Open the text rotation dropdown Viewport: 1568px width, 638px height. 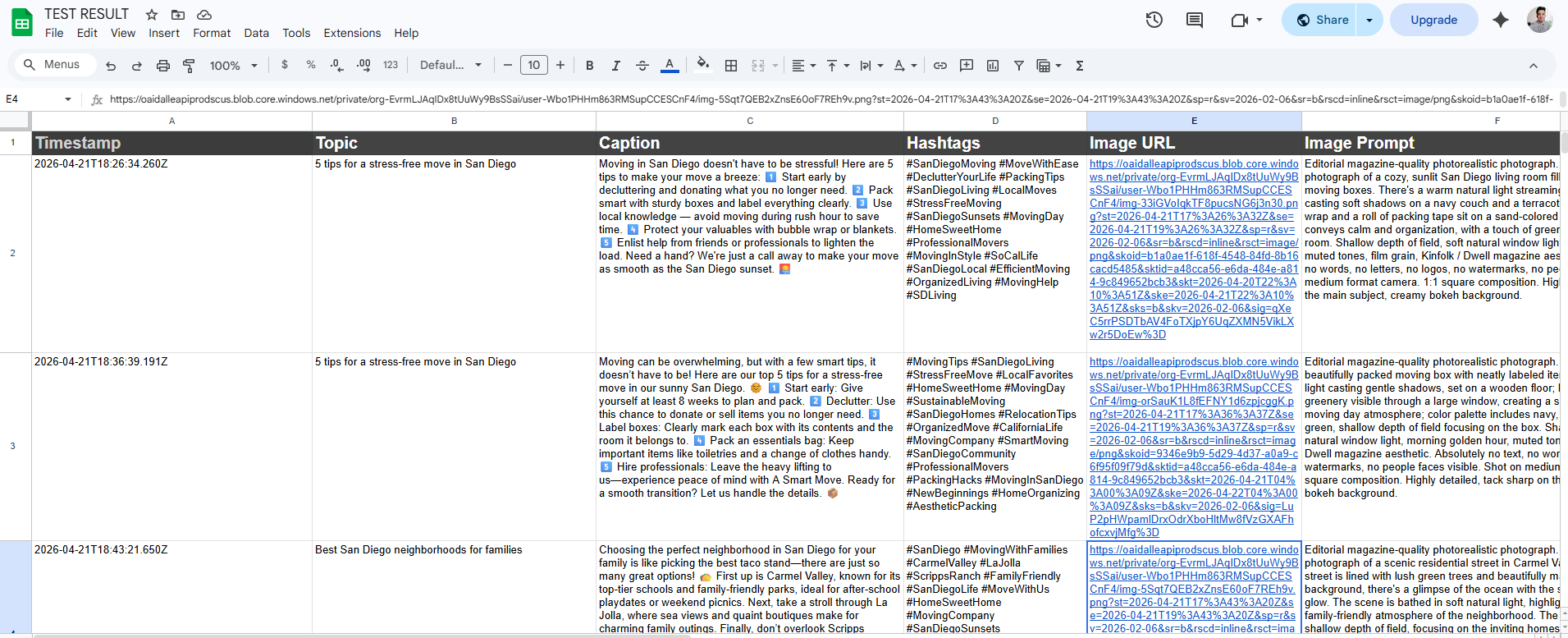click(905, 65)
